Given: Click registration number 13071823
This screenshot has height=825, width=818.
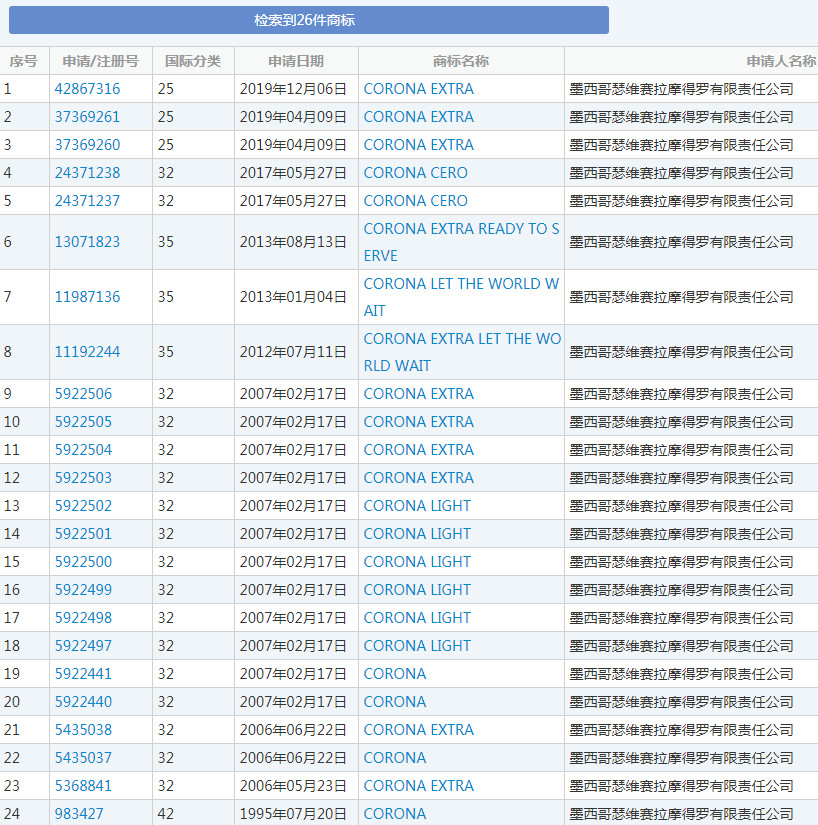Looking at the screenshot, I should click(87, 242).
